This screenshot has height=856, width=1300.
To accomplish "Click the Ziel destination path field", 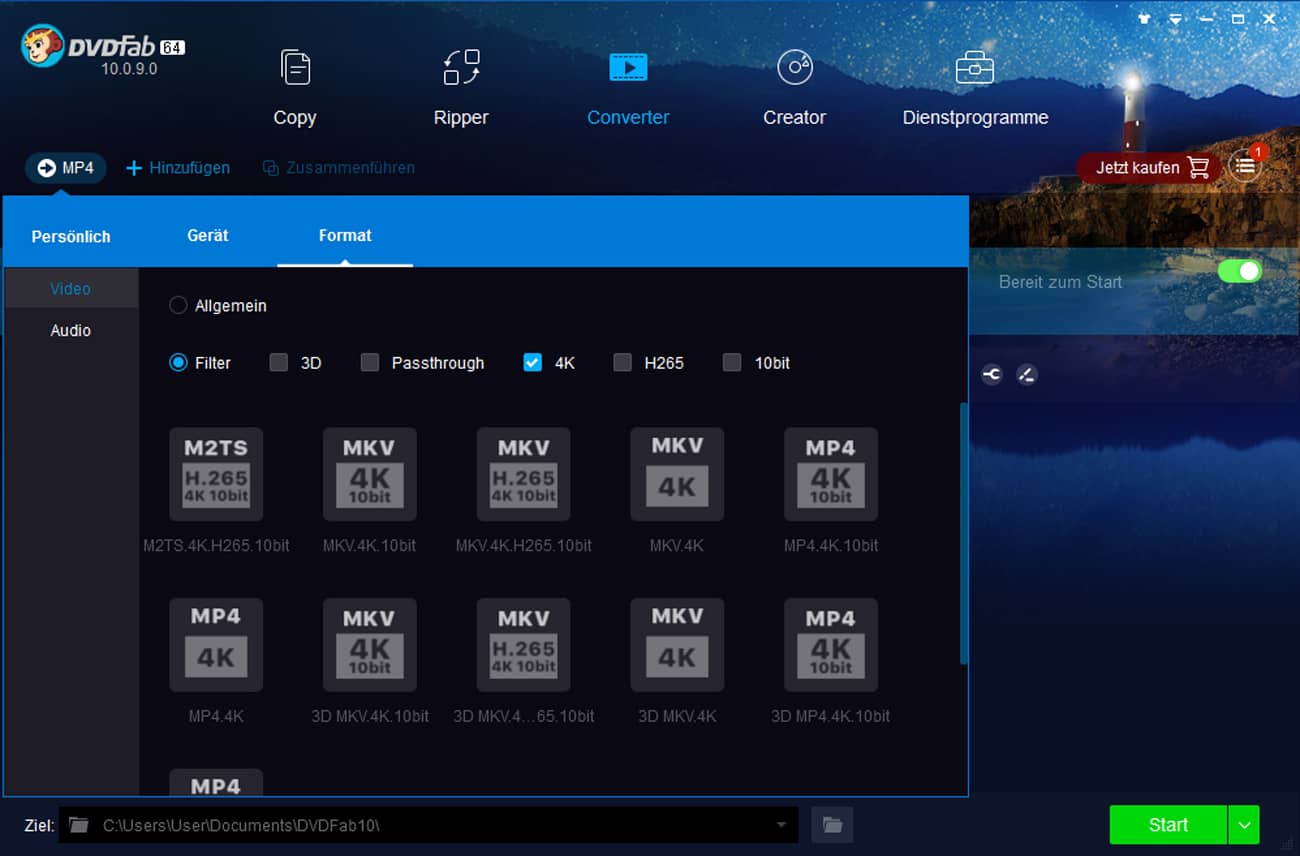I will point(428,825).
